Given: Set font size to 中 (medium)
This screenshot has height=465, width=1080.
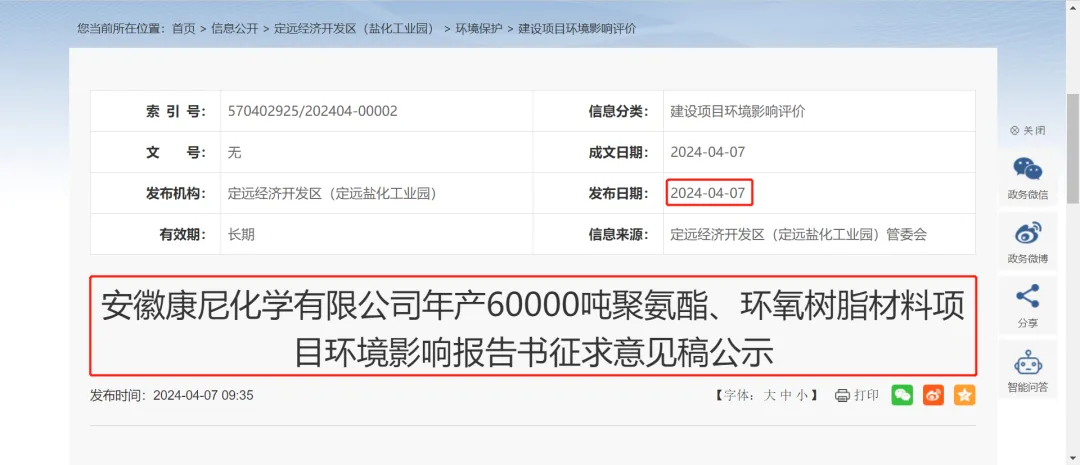Looking at the screenshot, I should pos(787,395).
